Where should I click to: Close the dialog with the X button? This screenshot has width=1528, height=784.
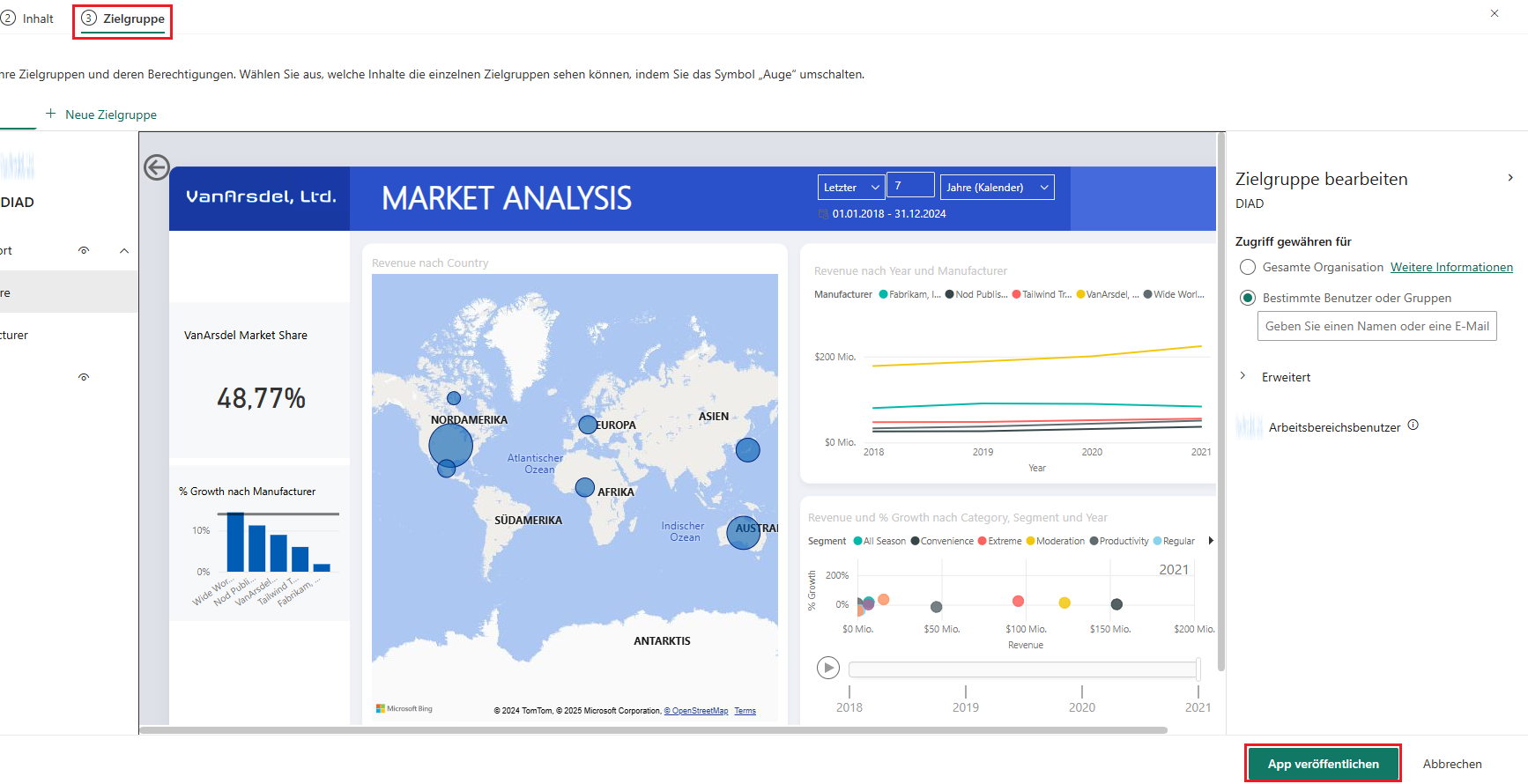[1495, 13]
